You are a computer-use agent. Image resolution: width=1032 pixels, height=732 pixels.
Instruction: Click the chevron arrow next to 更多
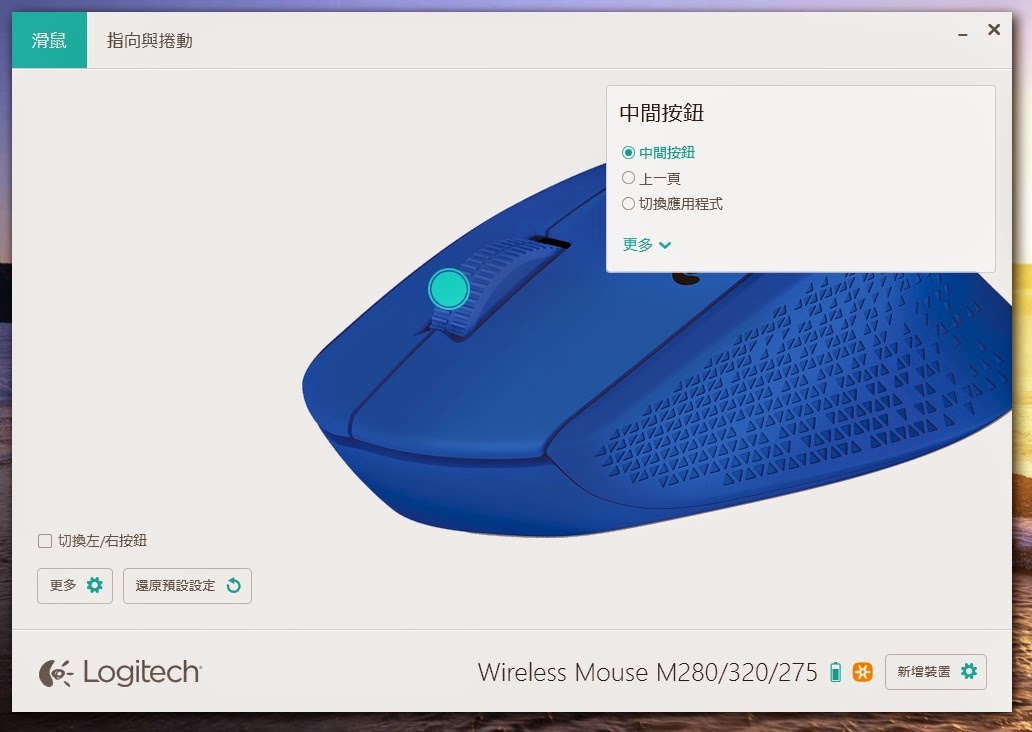665,246
